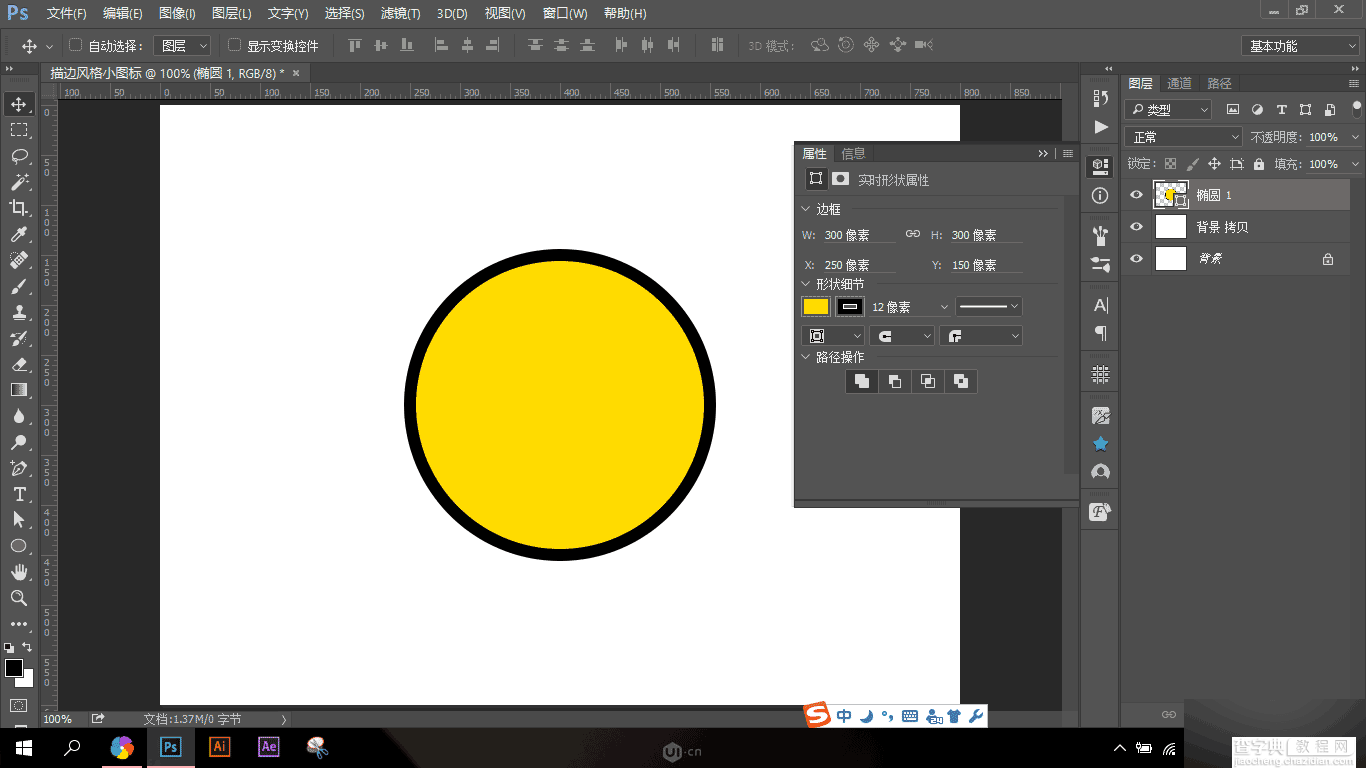This screenshot has width=1366, height=768.
Task: Open the History panel icon
Action: [1101, 98]
